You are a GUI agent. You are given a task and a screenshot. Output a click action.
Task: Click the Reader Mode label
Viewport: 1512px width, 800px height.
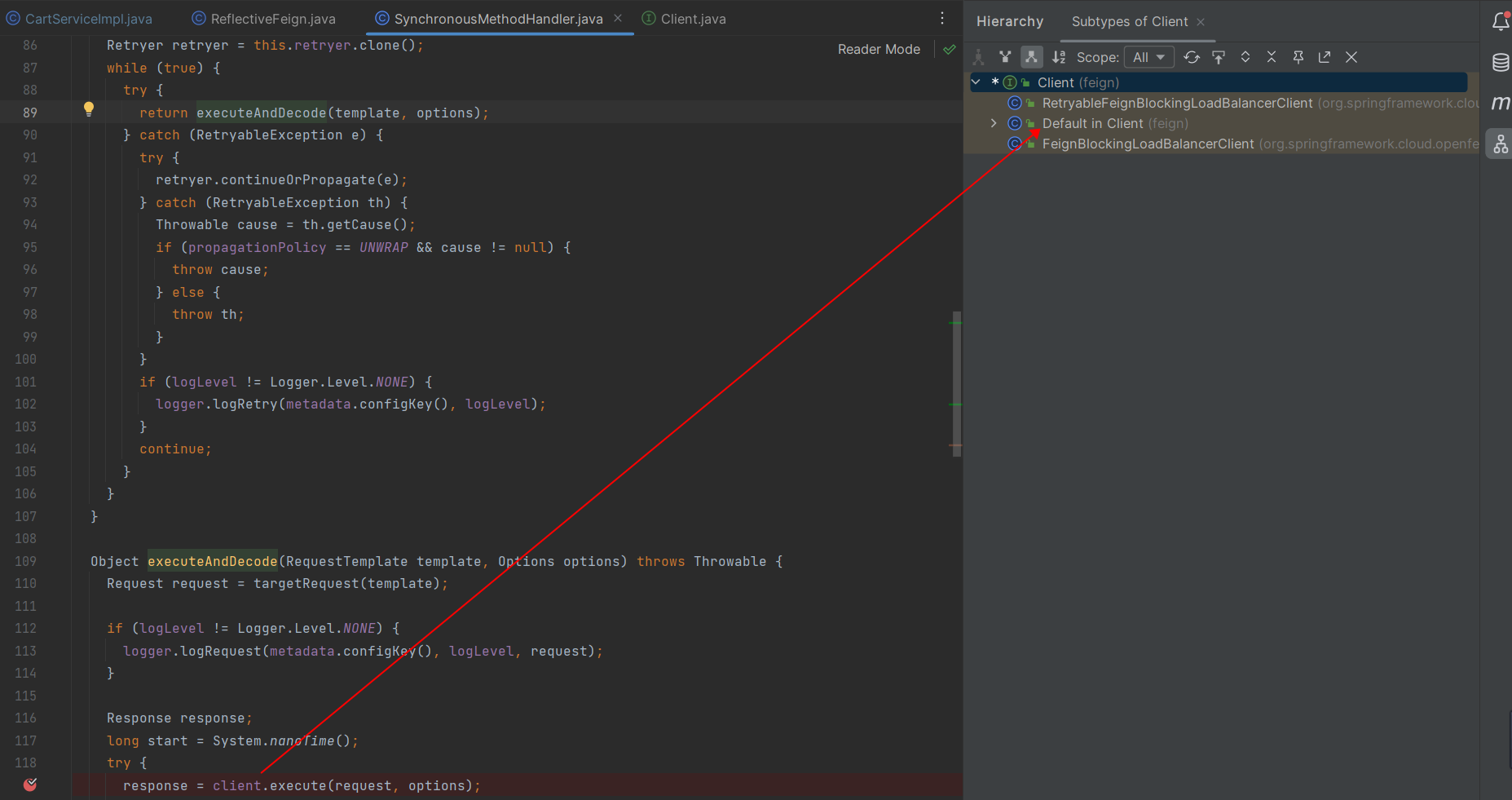(879, 50)
